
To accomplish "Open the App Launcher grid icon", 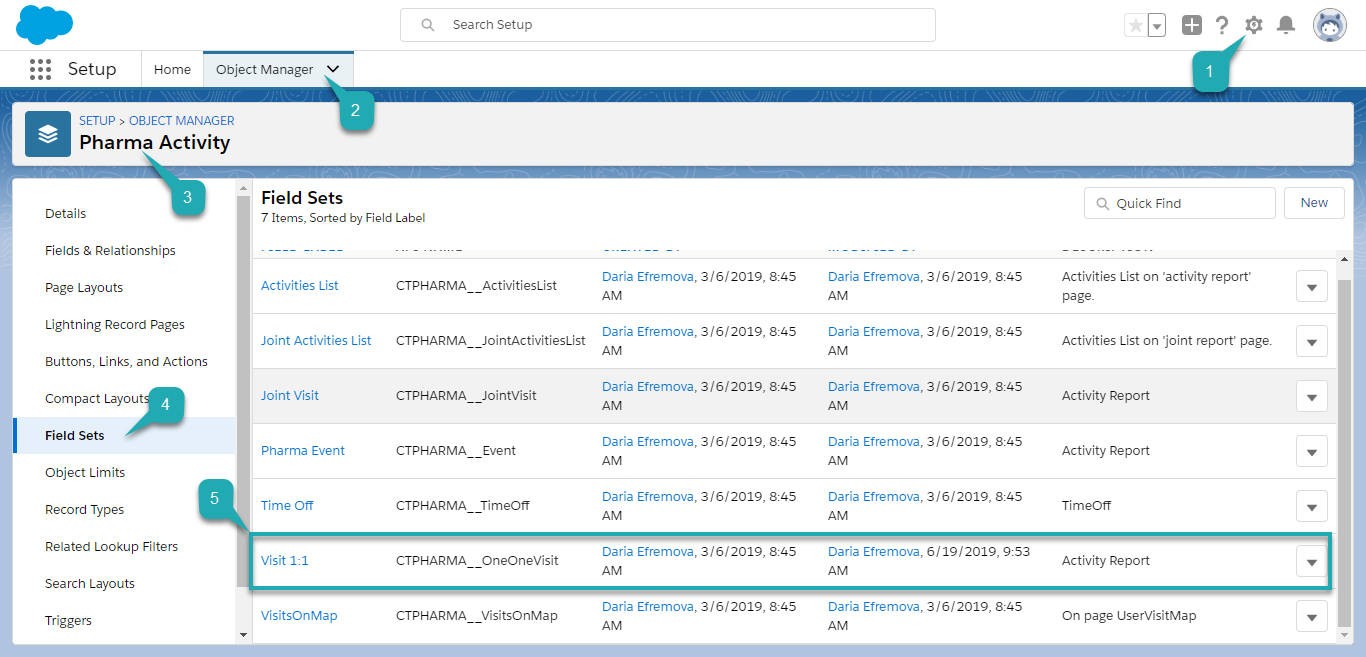I will click(x=40, y=69).
